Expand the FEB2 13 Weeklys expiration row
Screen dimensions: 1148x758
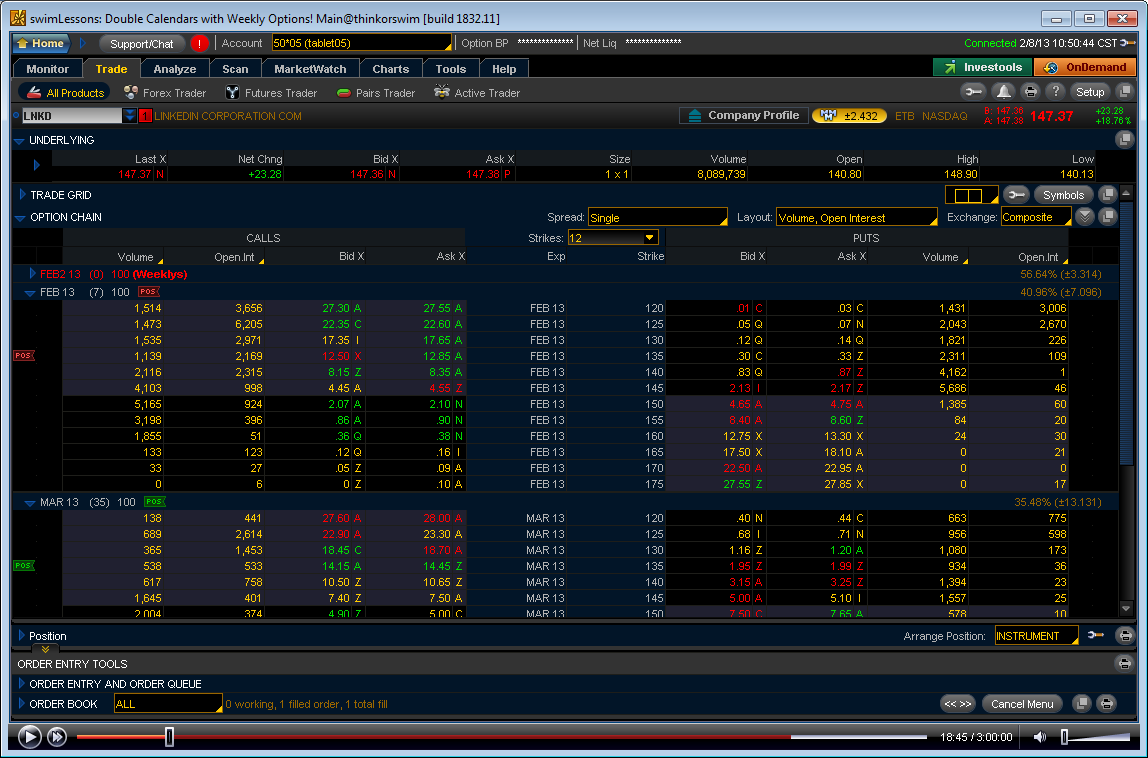point(31,273)
